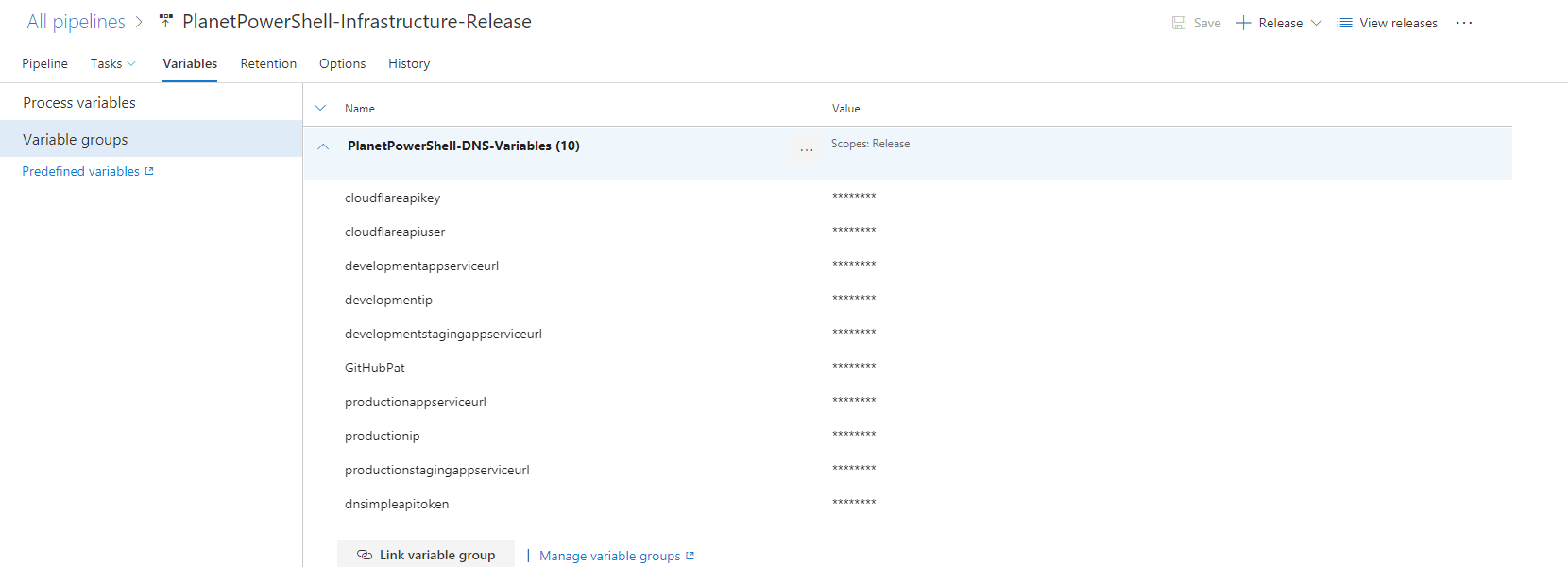Select Process variables in sidebar
The height and width of the screenshot is (567, 1568).
point(151,102)
